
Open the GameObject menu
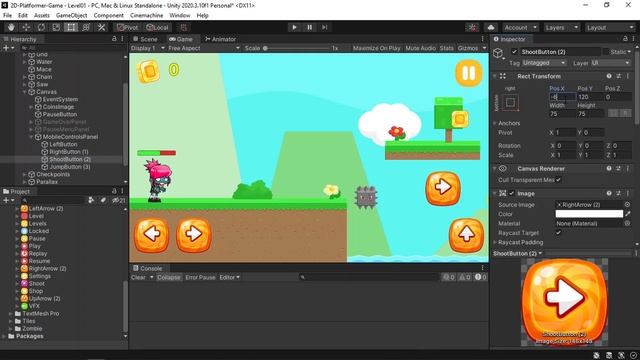(x=71, y=15)
